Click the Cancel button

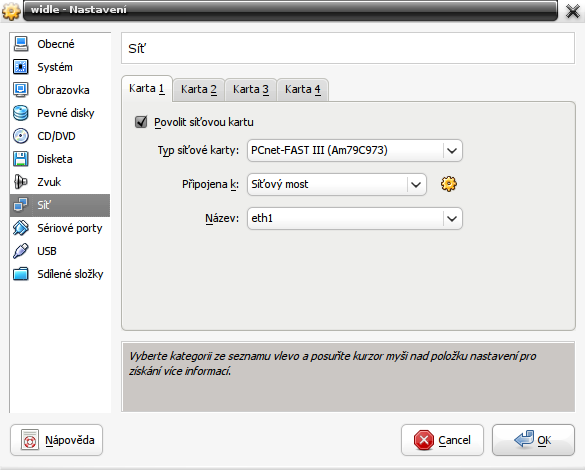click(x=442, y=440)
